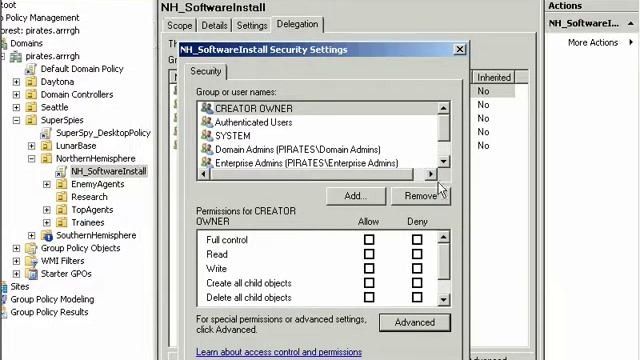Click the Authenticated Users group icon
640x360 pixels.
207,122
